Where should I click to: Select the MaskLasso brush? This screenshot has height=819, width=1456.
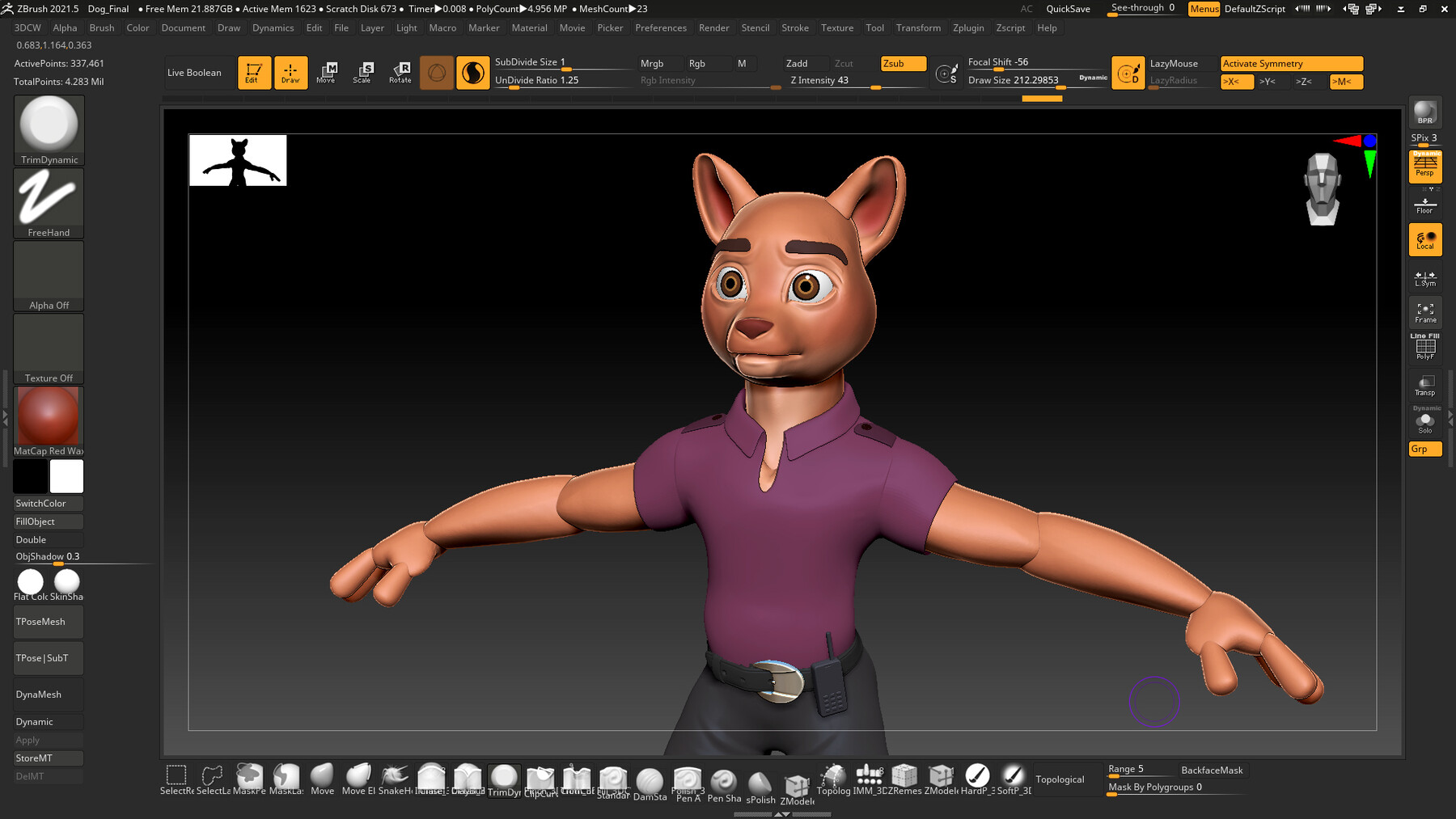tap(286, 779)
